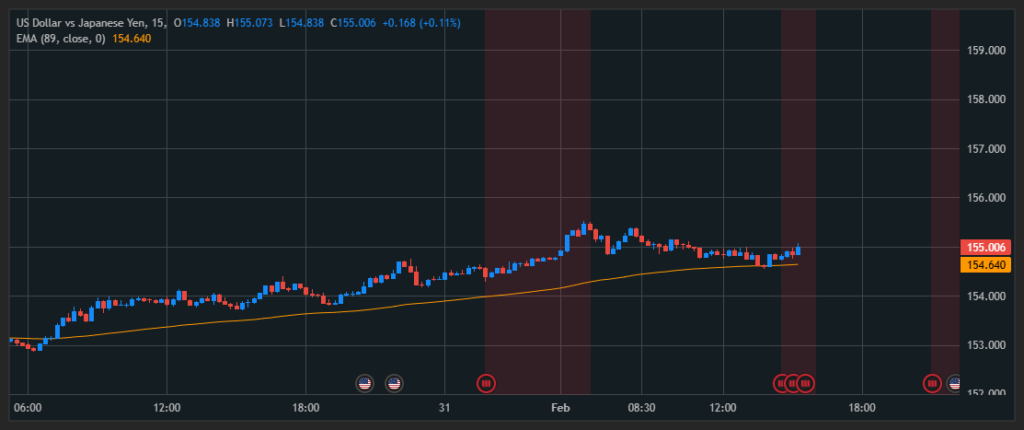The image size is (1024, 430).
Task: Click the 159.000 level on the price axis
Action: point(986,50)
